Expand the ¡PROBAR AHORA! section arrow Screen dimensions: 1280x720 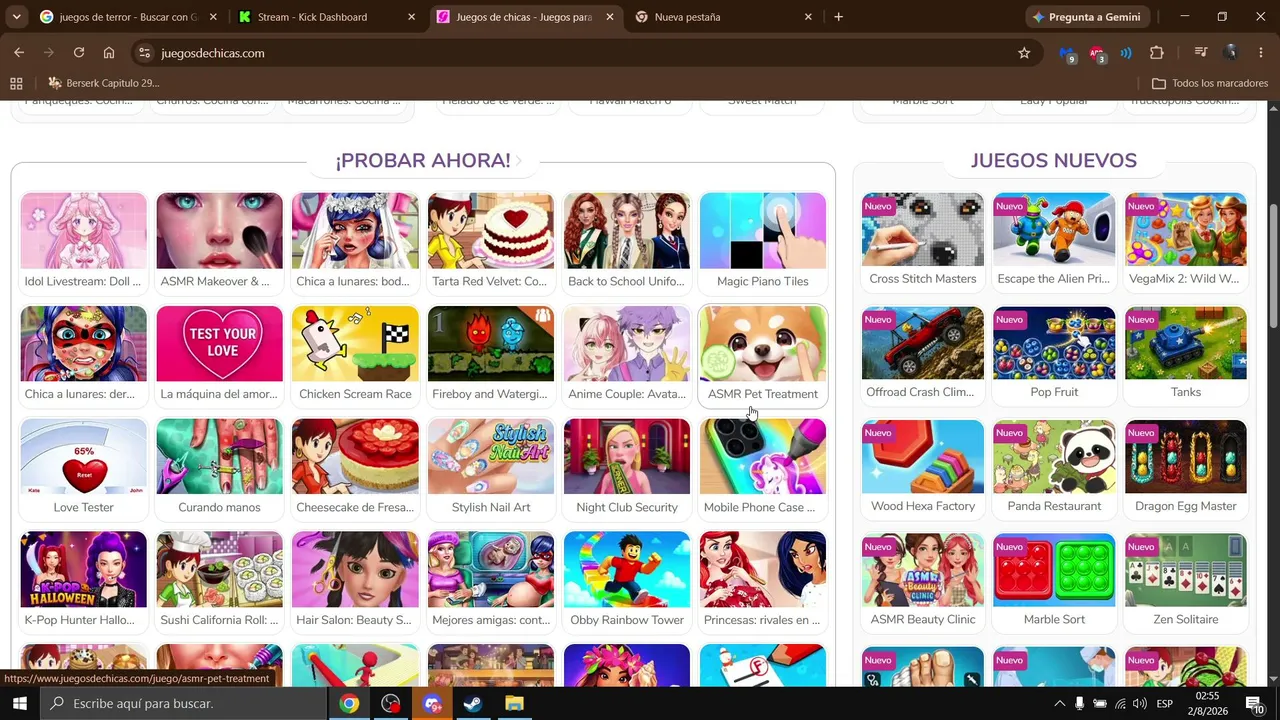519,161
